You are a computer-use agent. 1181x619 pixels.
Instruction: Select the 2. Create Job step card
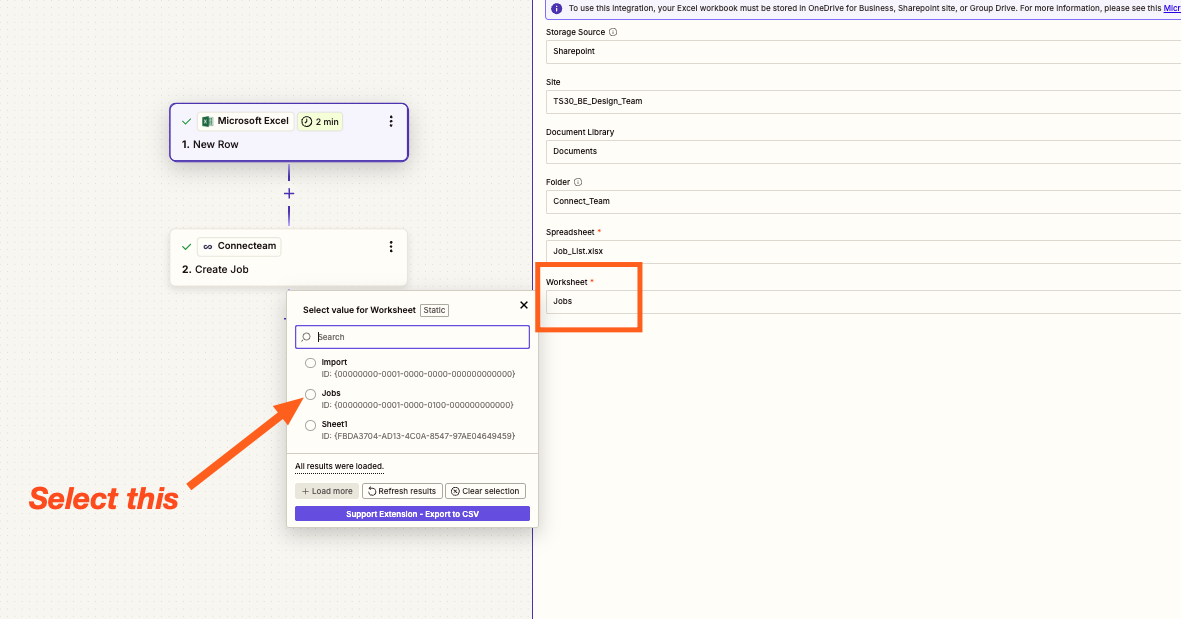pyautogui.click(x=289, y=258)
